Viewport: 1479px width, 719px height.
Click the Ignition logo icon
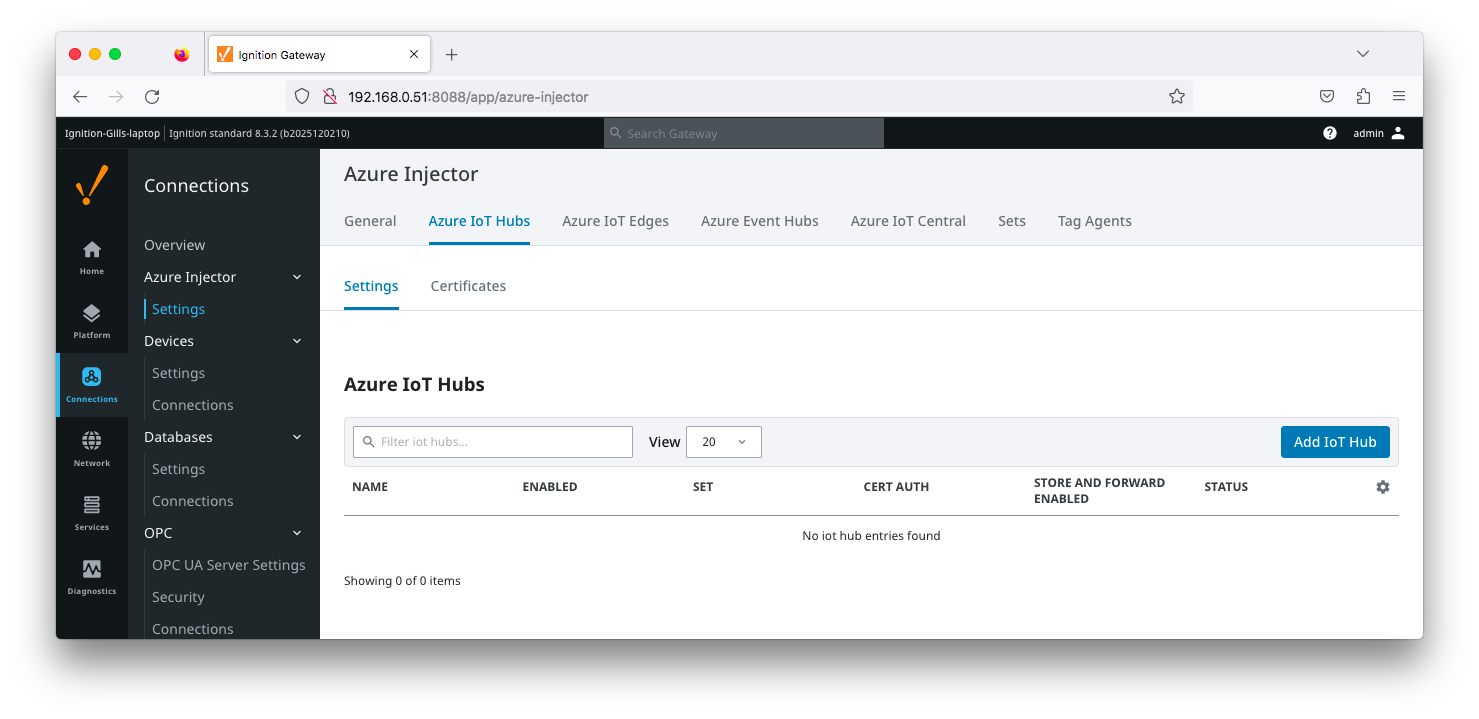(x=92, y=186)
